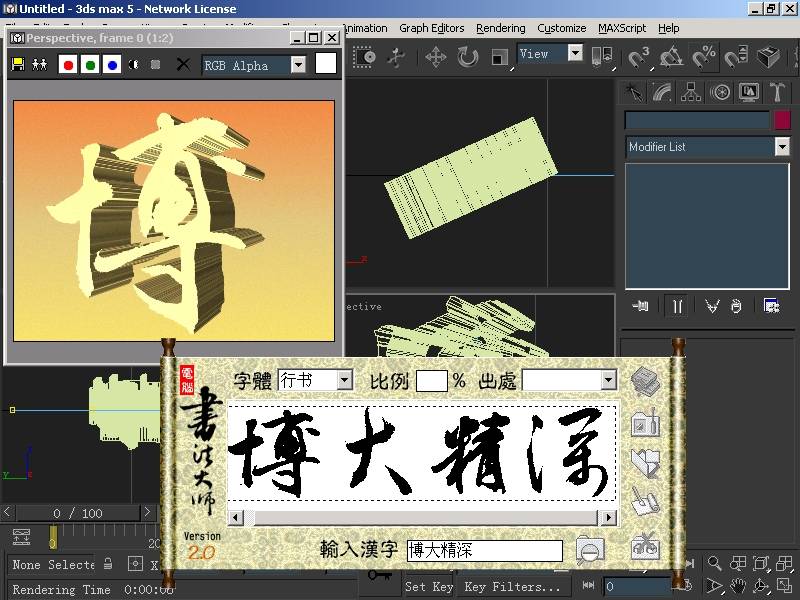The height and width of the screenshot is (600, 800).
Task: Toggle the Angle Snap icon
Action: pyautogui.click(x=671, y=57)
